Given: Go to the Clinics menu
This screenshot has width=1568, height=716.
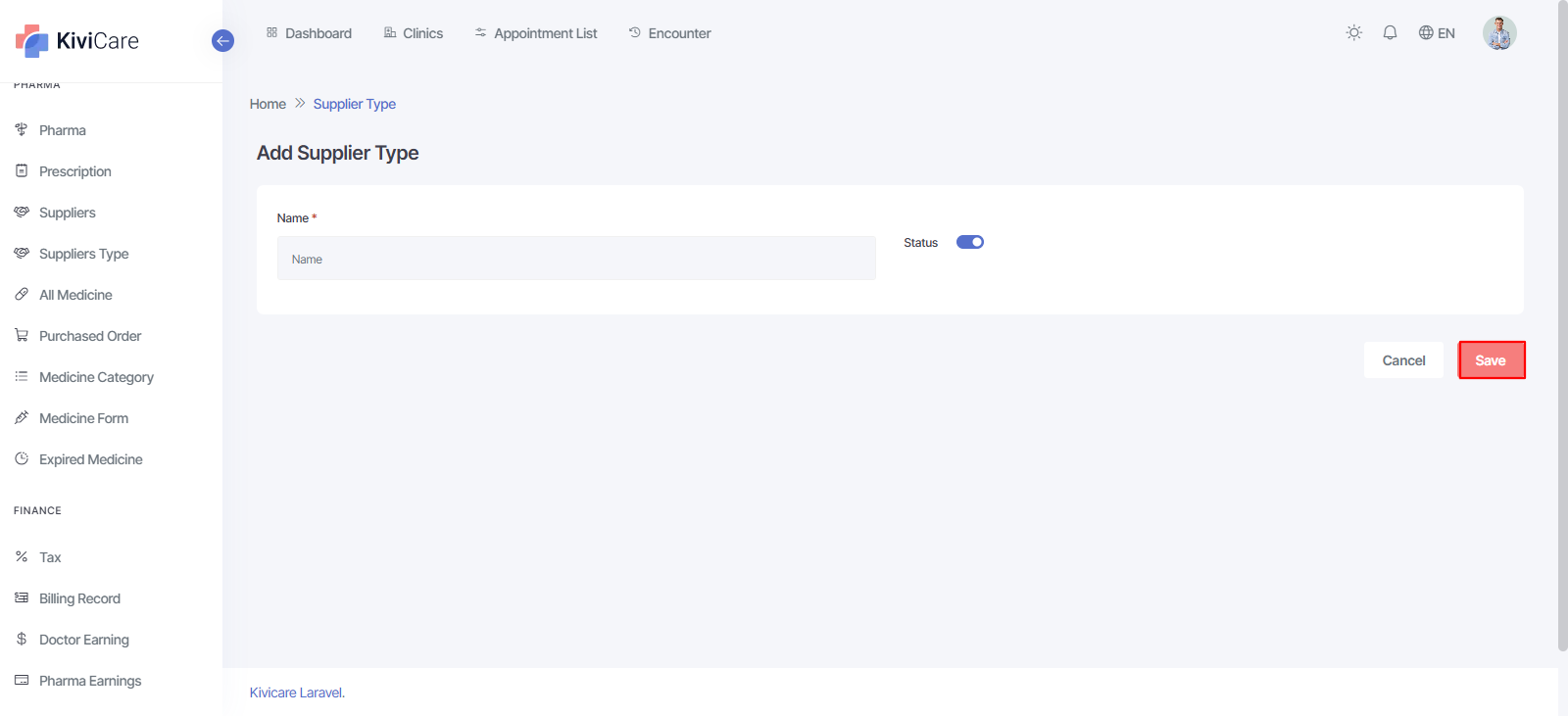Looking at the screenshot, I should pos(414,33).
